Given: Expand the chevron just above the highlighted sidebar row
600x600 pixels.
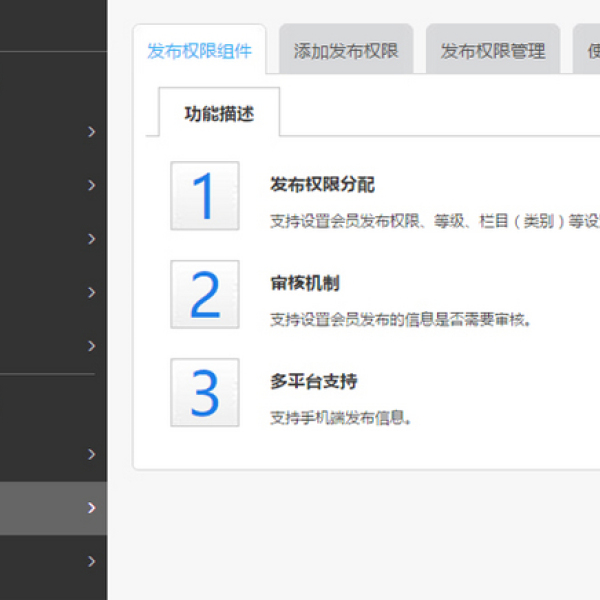Looking at the screenshot, I should pyautogui.click(x=91, y=454).
